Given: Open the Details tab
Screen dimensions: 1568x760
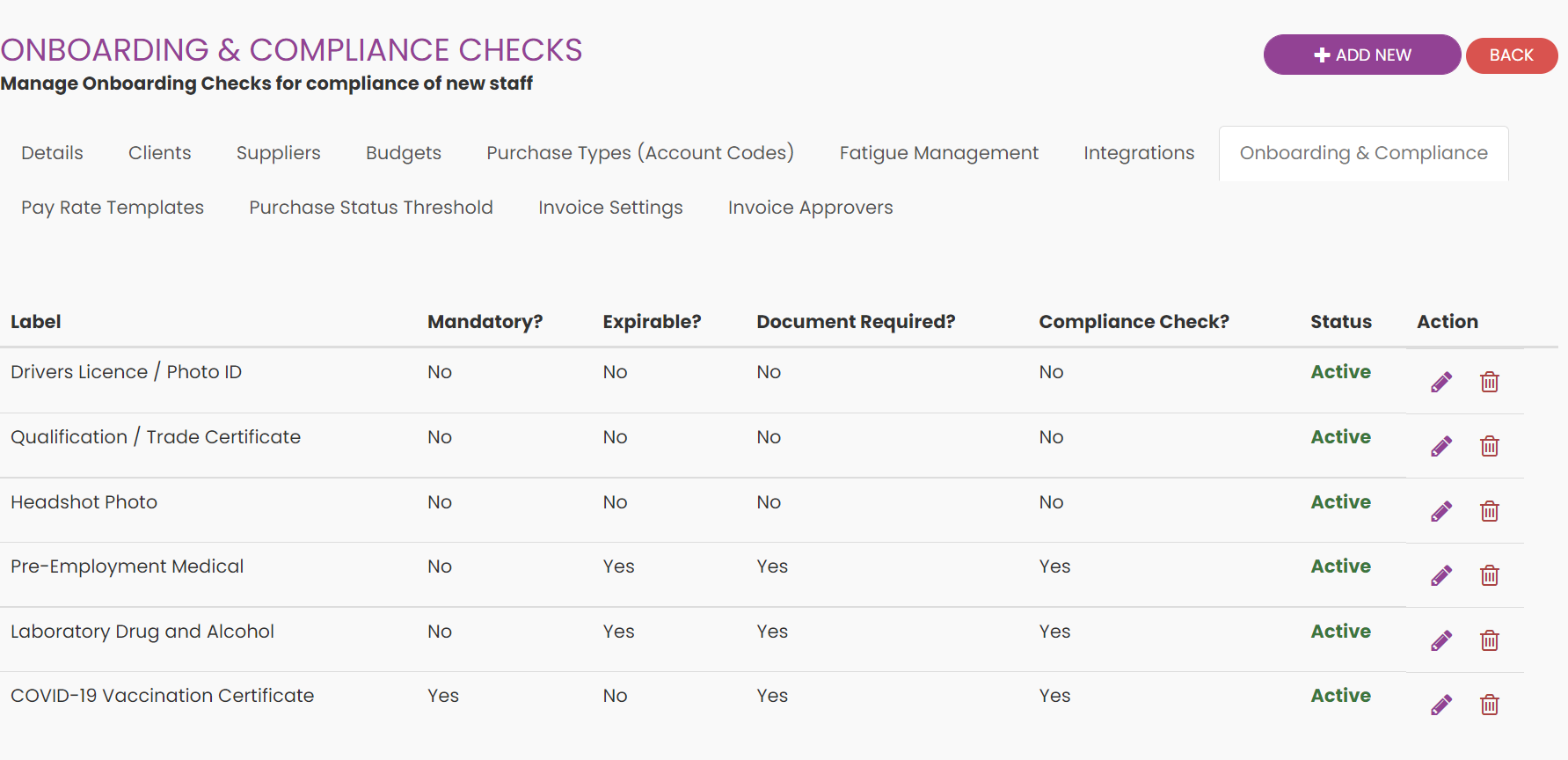Looking at the screenshot, I should coord(53,153).
